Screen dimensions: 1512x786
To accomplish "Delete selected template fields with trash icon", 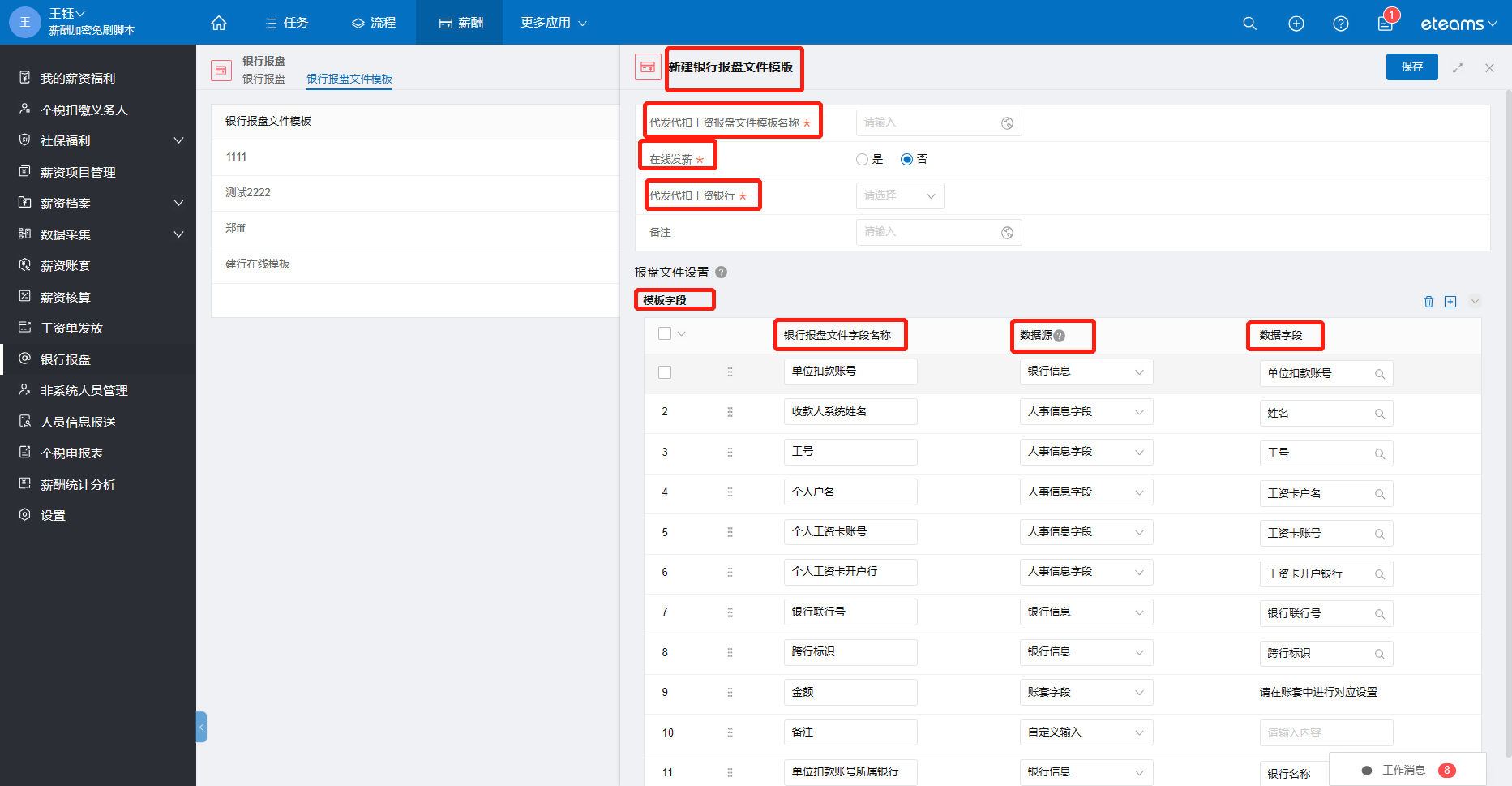I will tap(1428, 302).
